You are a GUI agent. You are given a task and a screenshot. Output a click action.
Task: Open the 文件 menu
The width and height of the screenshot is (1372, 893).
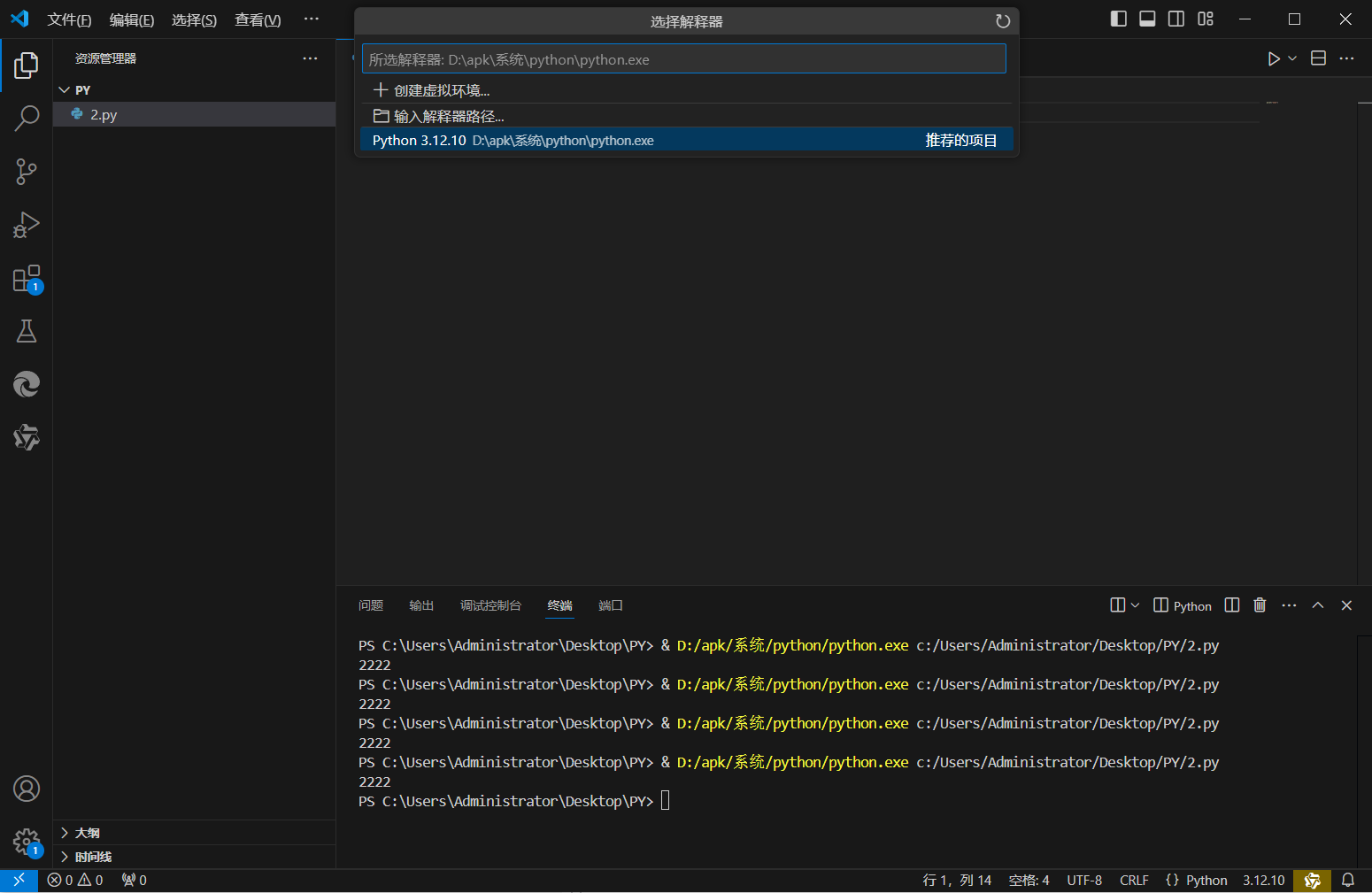tap(69, 19)
